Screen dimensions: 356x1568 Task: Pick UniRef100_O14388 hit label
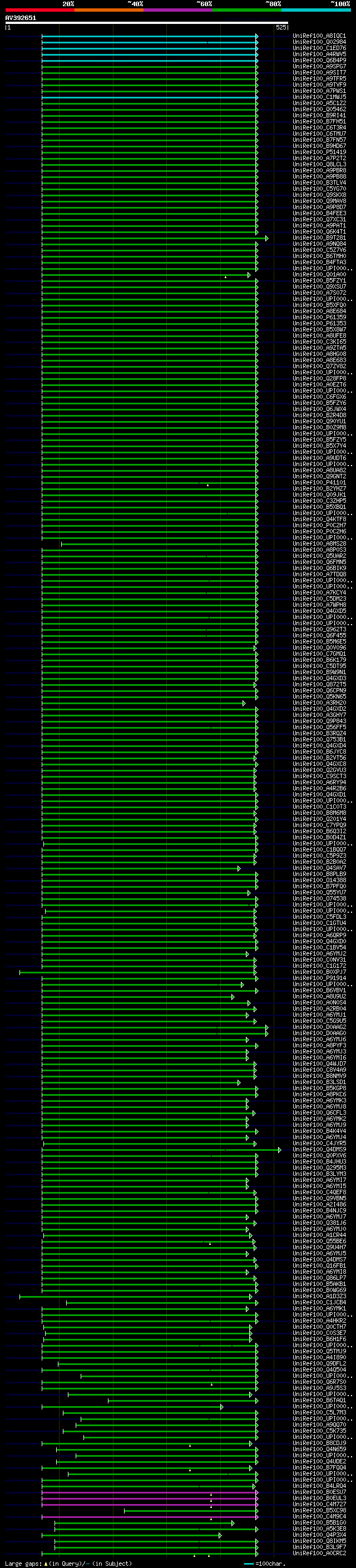coord(319,880)
